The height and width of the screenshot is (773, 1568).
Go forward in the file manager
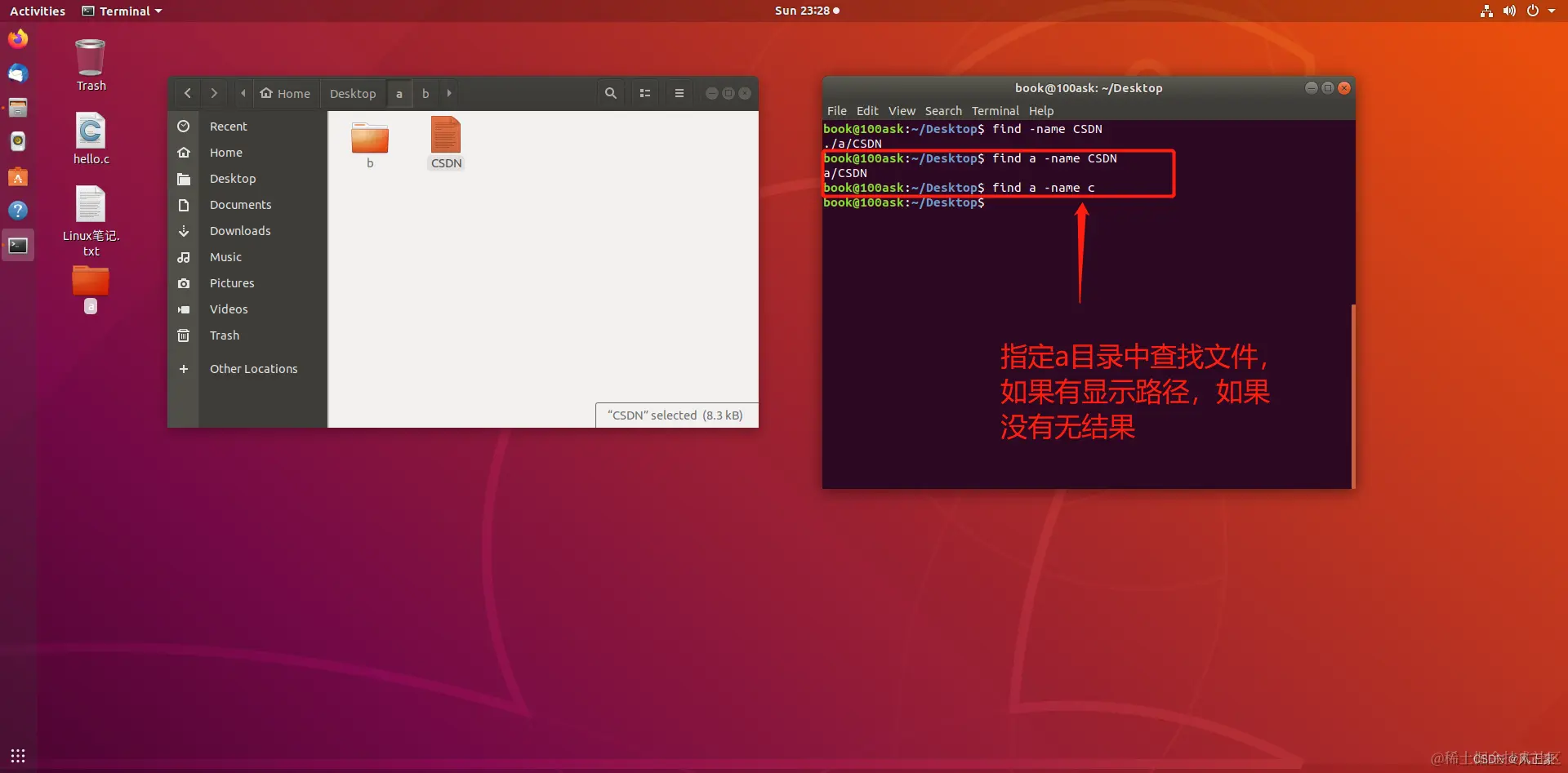[x=214, y=93]
